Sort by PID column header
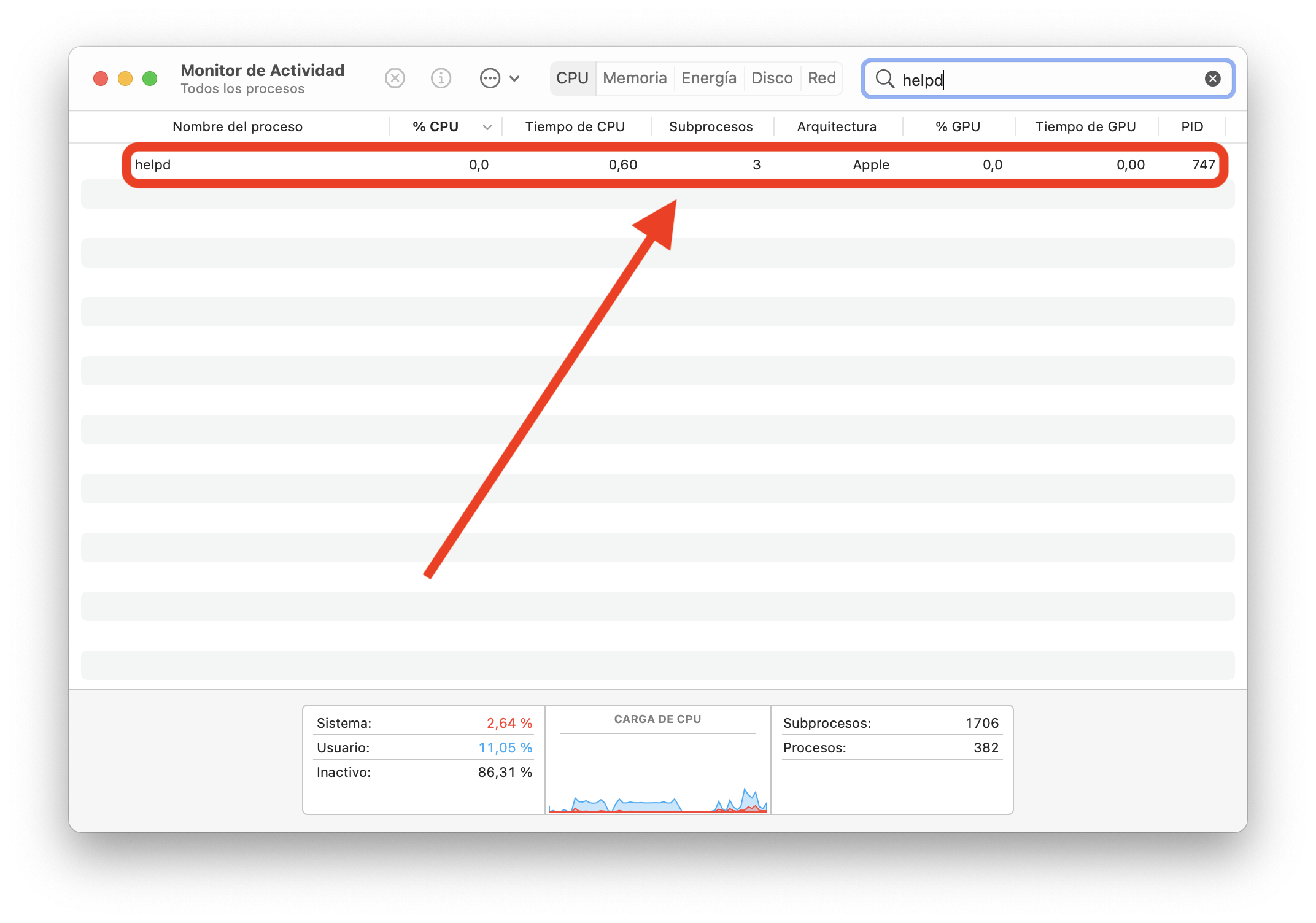 [1191, 127]
